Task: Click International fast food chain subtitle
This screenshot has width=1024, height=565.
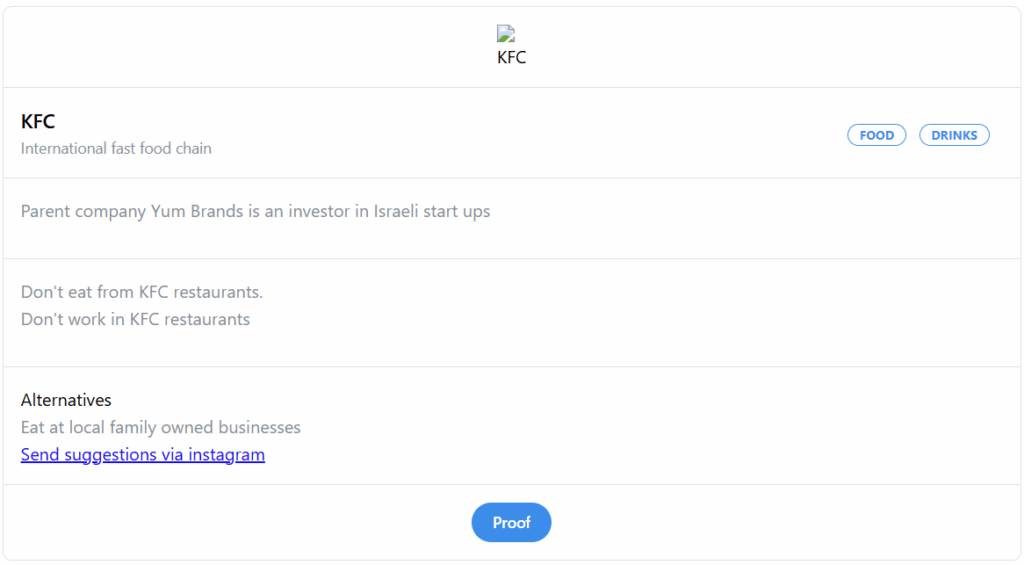Action: pos(116,149)
